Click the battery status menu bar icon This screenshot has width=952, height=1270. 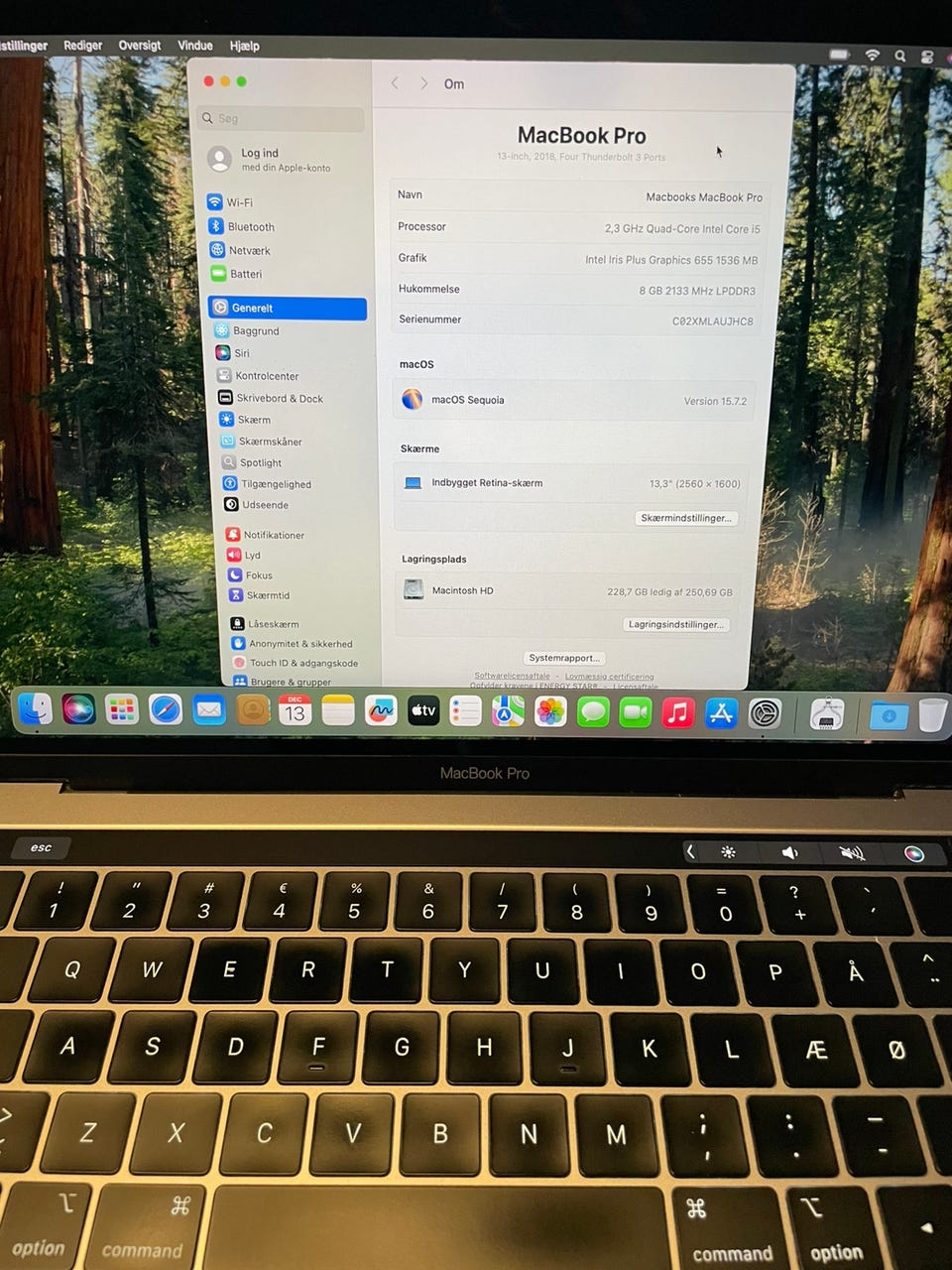click(x=840, y=55)
